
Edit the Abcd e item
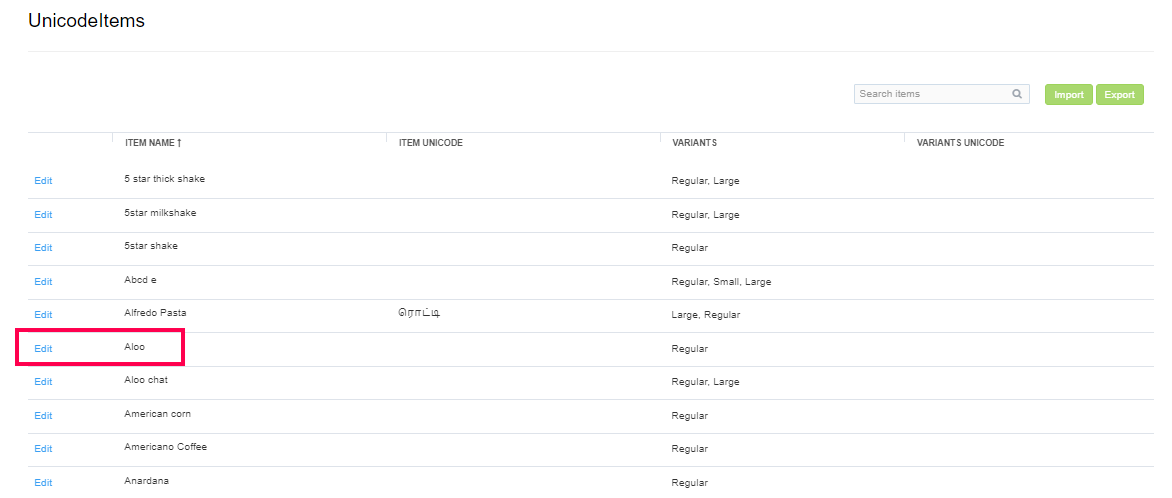pos(43,282)
